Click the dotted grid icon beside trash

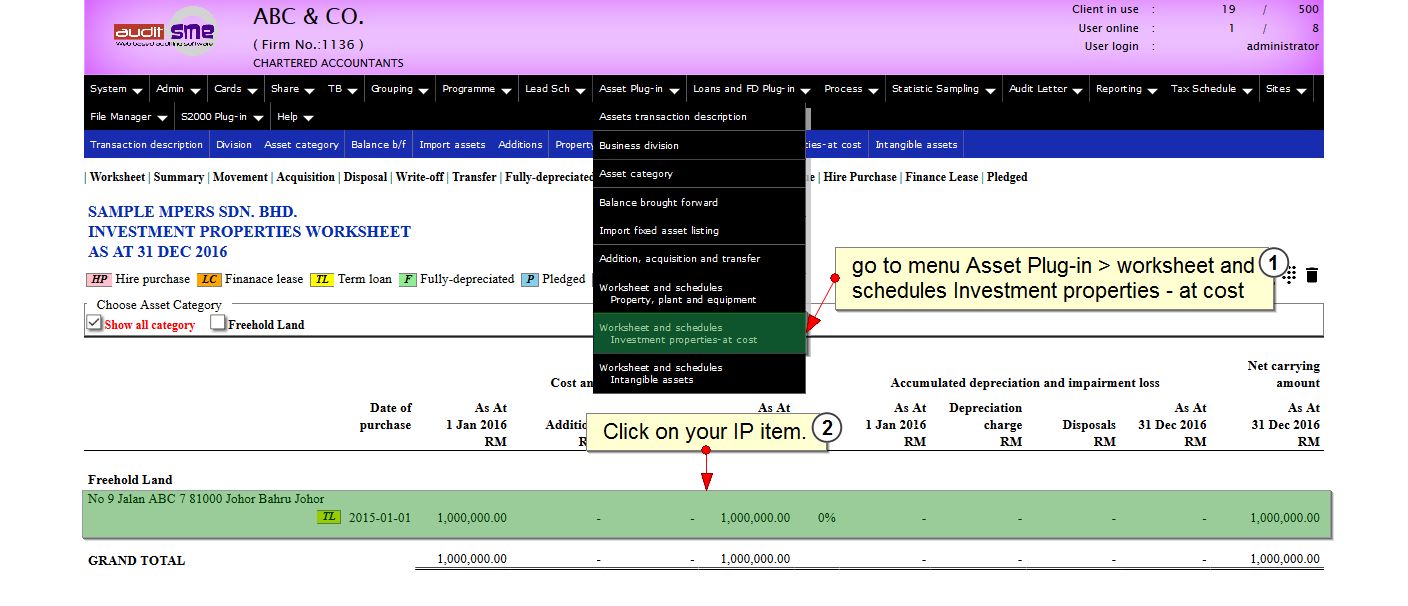1290,275
